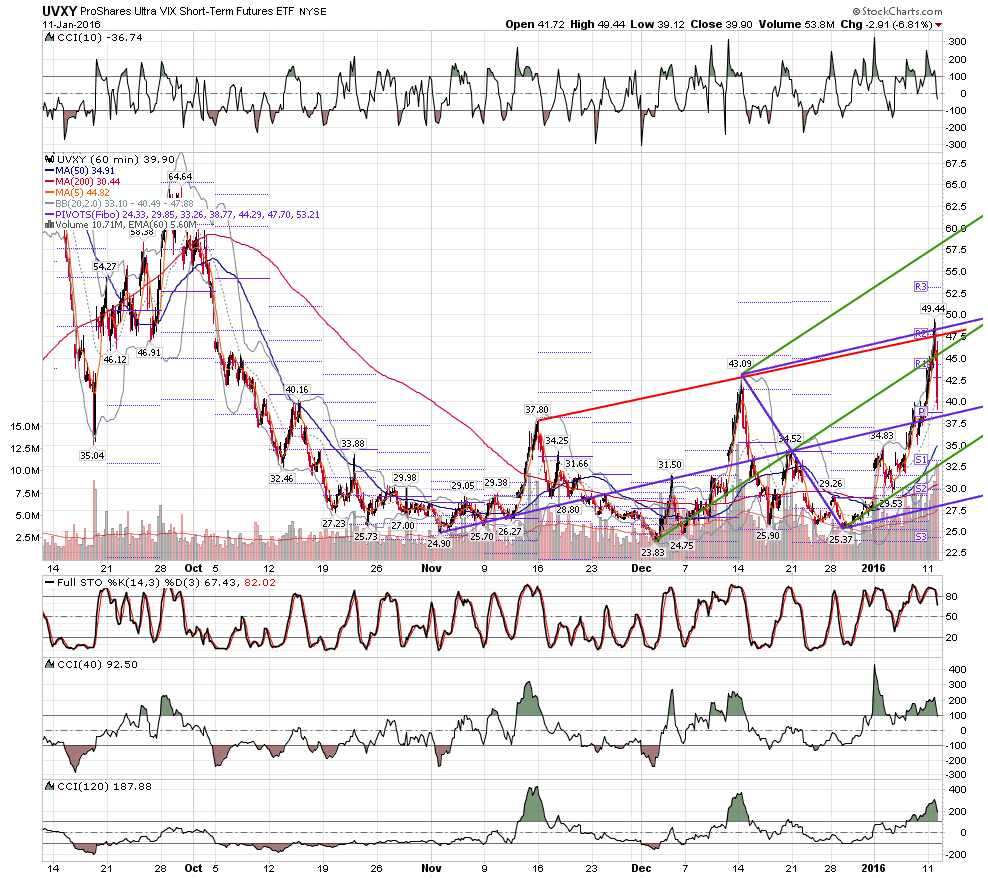Click the 31.50 price label
Screen dimensions: 988x881
(x=670, y=464)
